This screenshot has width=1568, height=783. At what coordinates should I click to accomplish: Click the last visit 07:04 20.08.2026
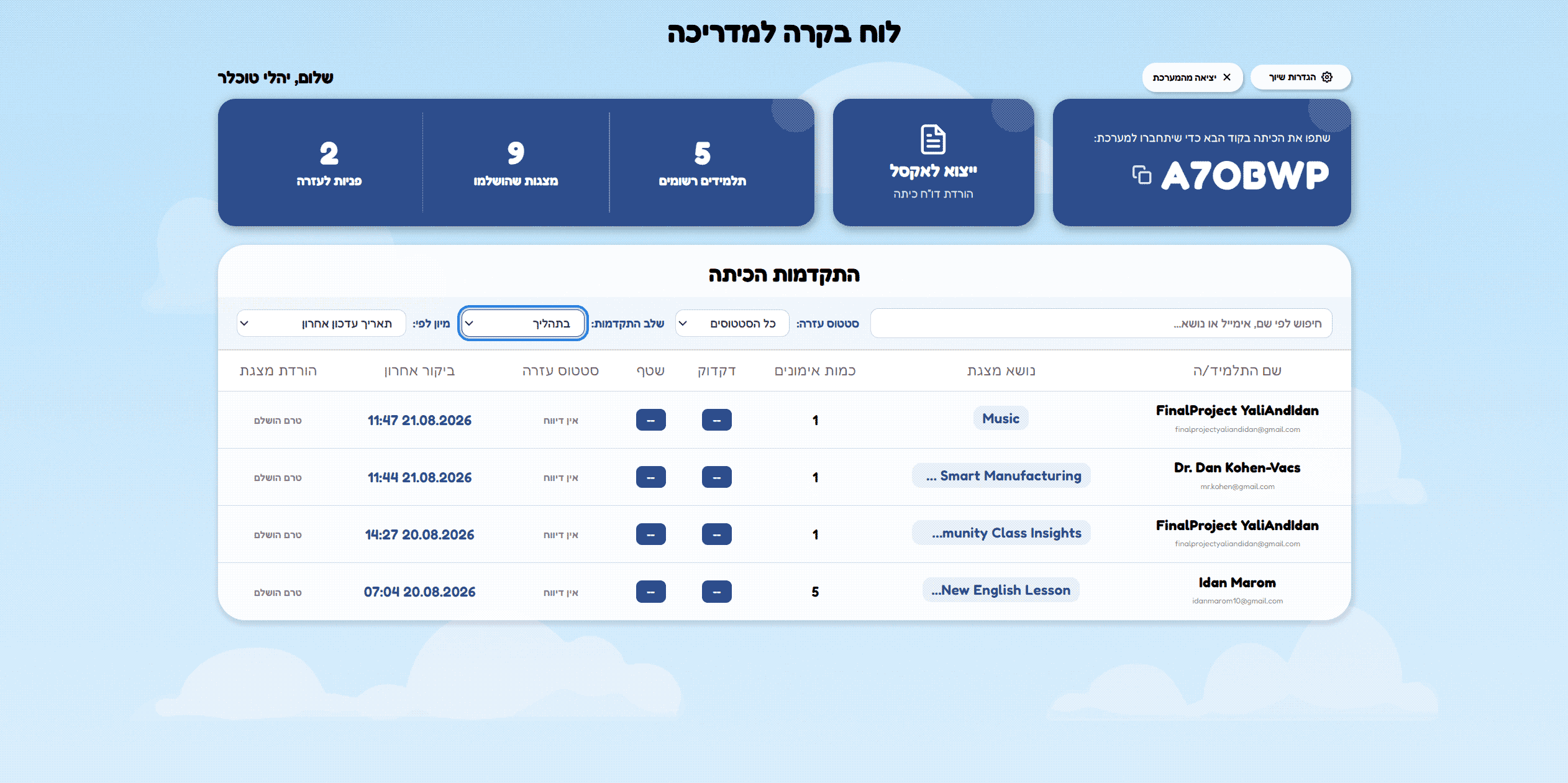(x=419, y=592)
